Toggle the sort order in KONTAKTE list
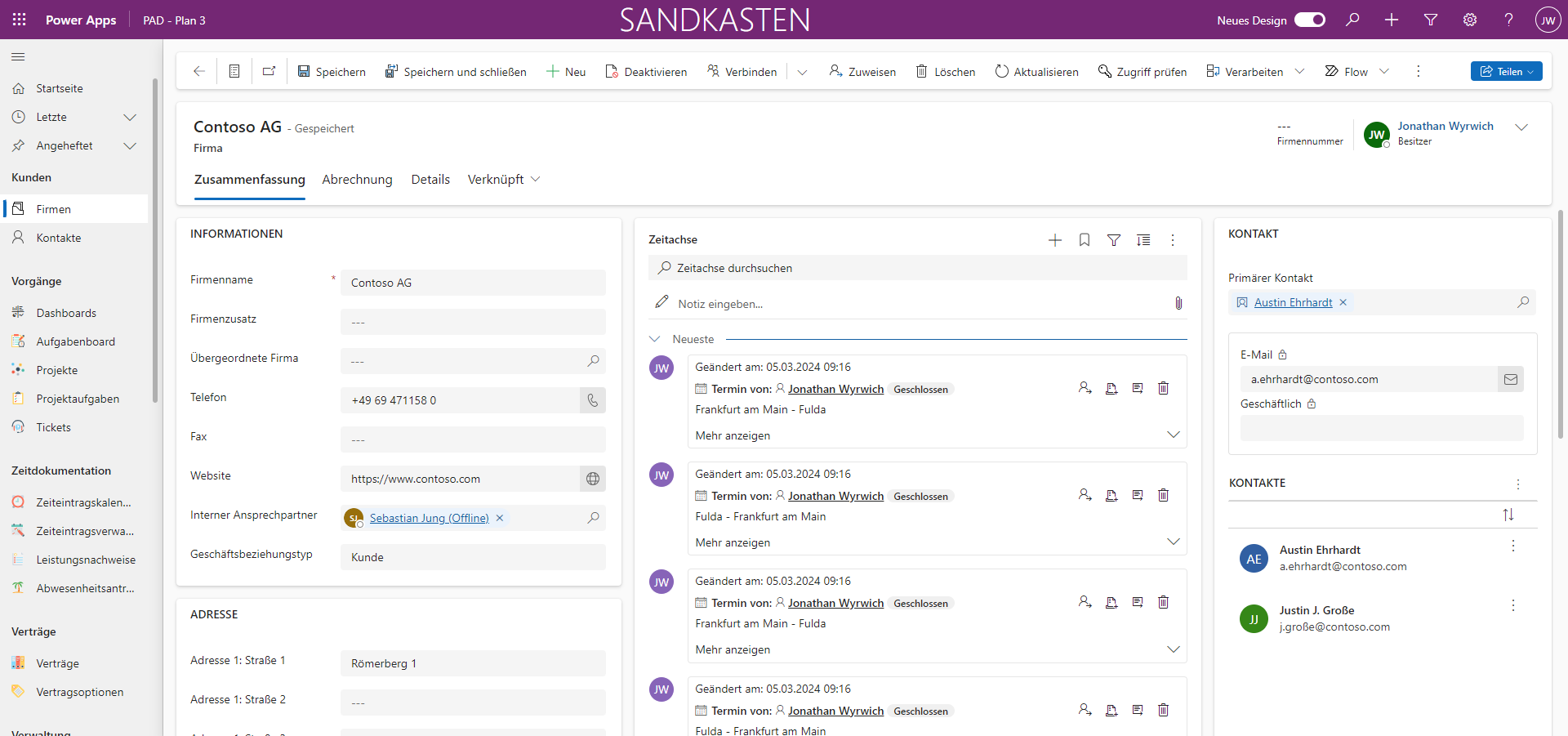The height and width of the screenshot is (736, 1568). pyautogui.click(x=1508, y=515)
